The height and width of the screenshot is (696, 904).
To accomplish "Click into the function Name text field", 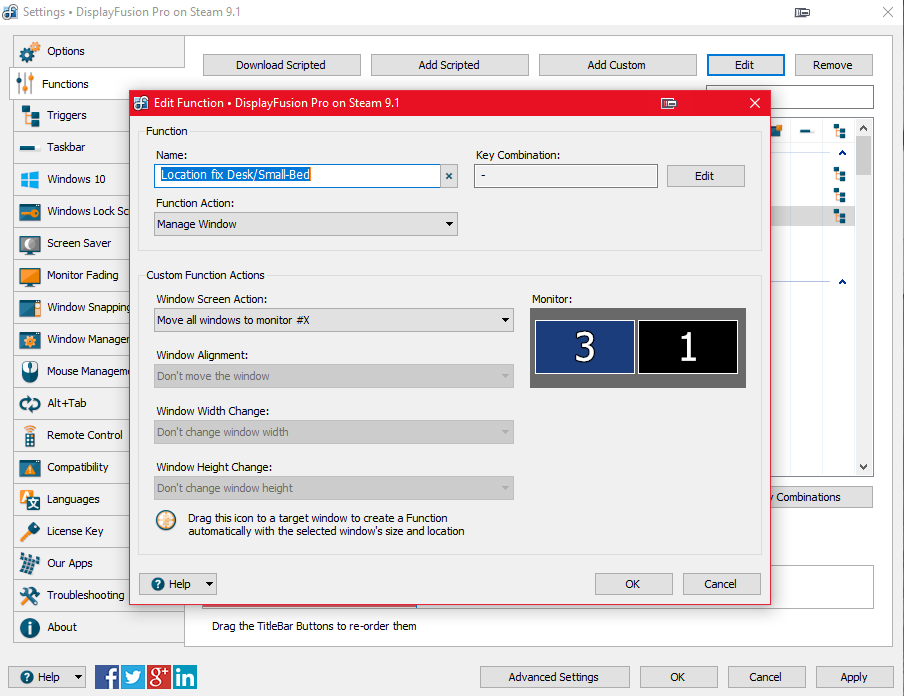I will [x=297, y=175].
